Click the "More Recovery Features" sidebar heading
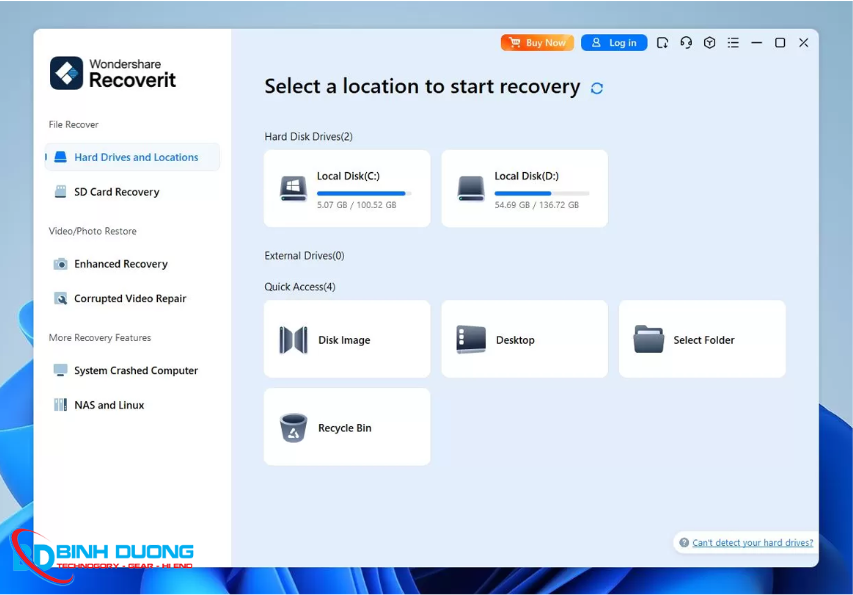 coord(100,338)
